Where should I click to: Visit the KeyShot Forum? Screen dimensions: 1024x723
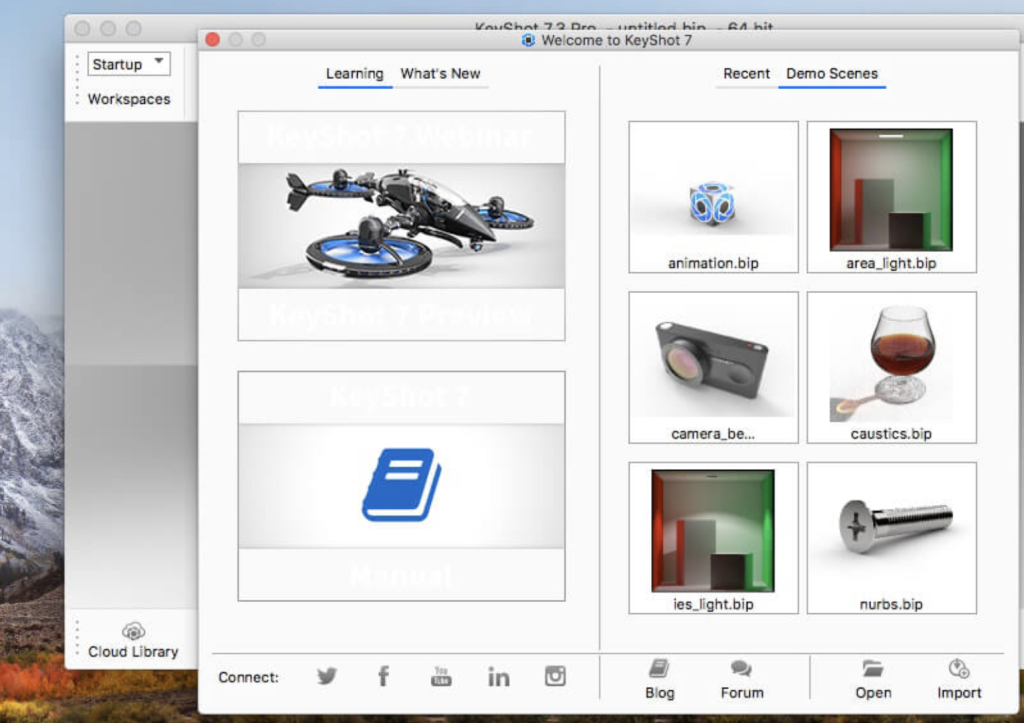point(742,679)
